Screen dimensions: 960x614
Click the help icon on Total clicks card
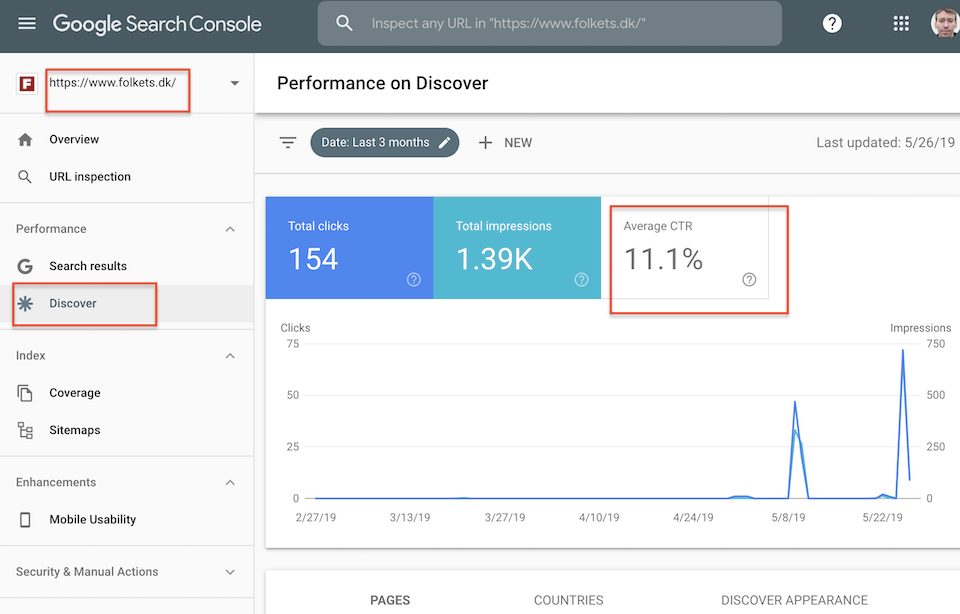(414, 280)
